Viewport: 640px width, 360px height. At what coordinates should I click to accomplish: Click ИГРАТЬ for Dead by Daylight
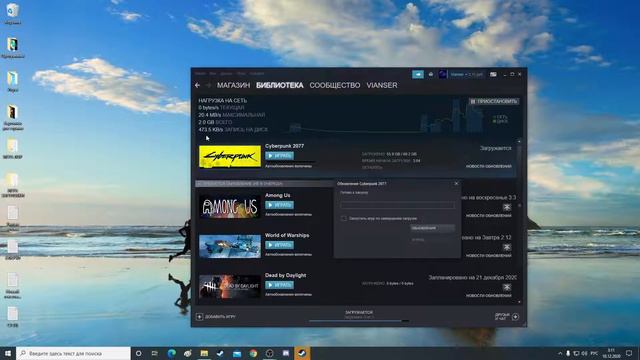tap(279, 285)
